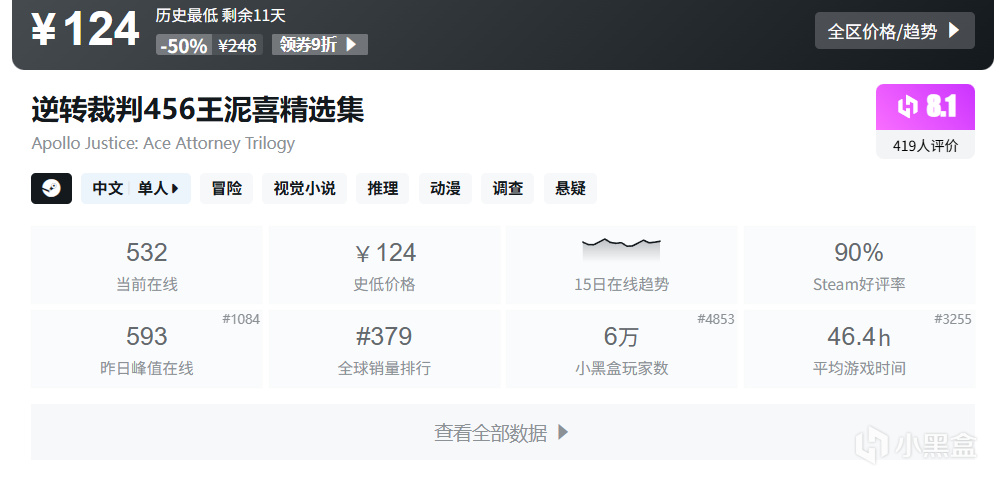This screenshot has height=477, width=1006.
Task: View the 419人评价 reviews count
Action: [925, 146]
